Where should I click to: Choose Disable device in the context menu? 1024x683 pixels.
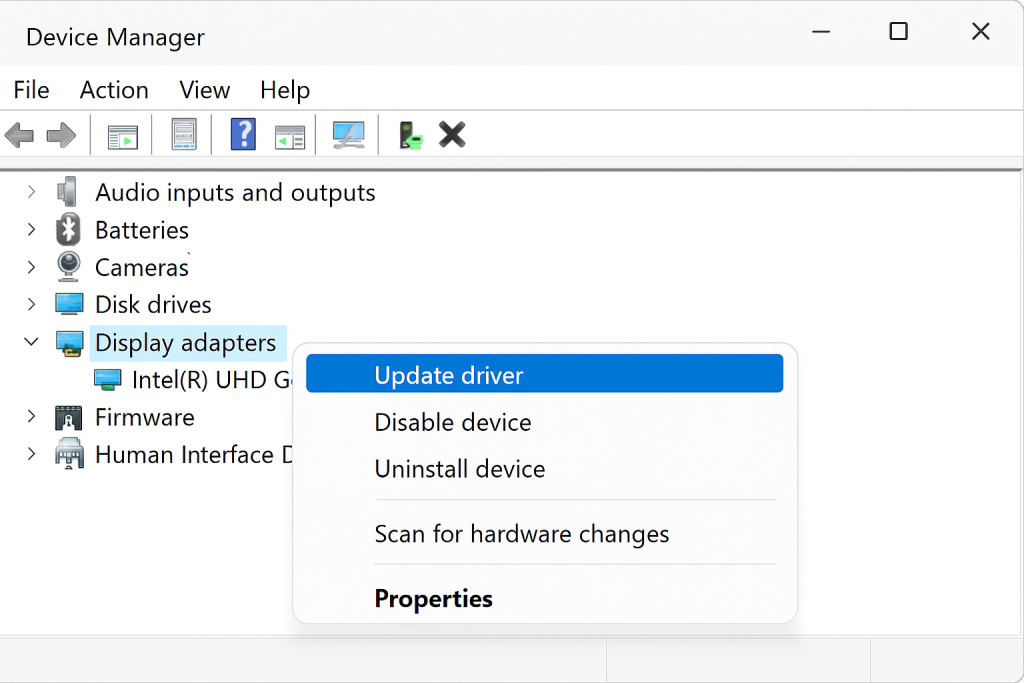(452, 422)
